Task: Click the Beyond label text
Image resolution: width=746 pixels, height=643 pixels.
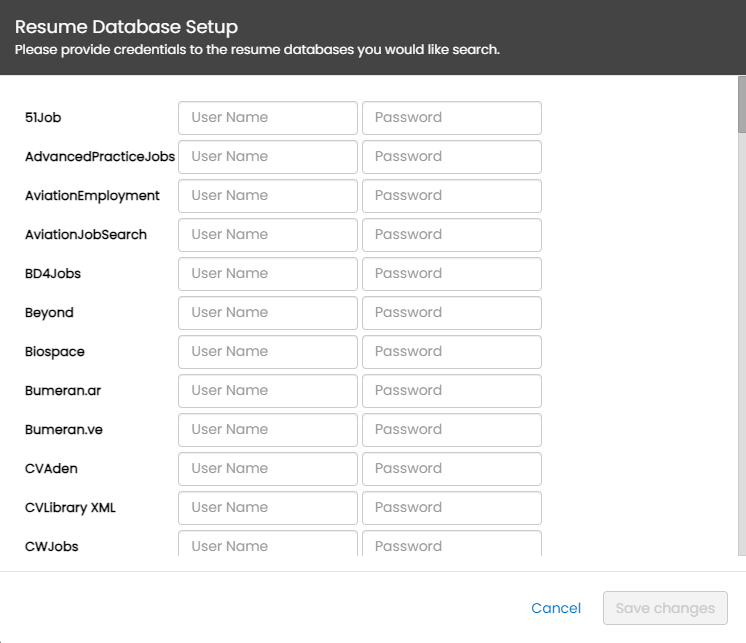Action: tap(49, 313)
